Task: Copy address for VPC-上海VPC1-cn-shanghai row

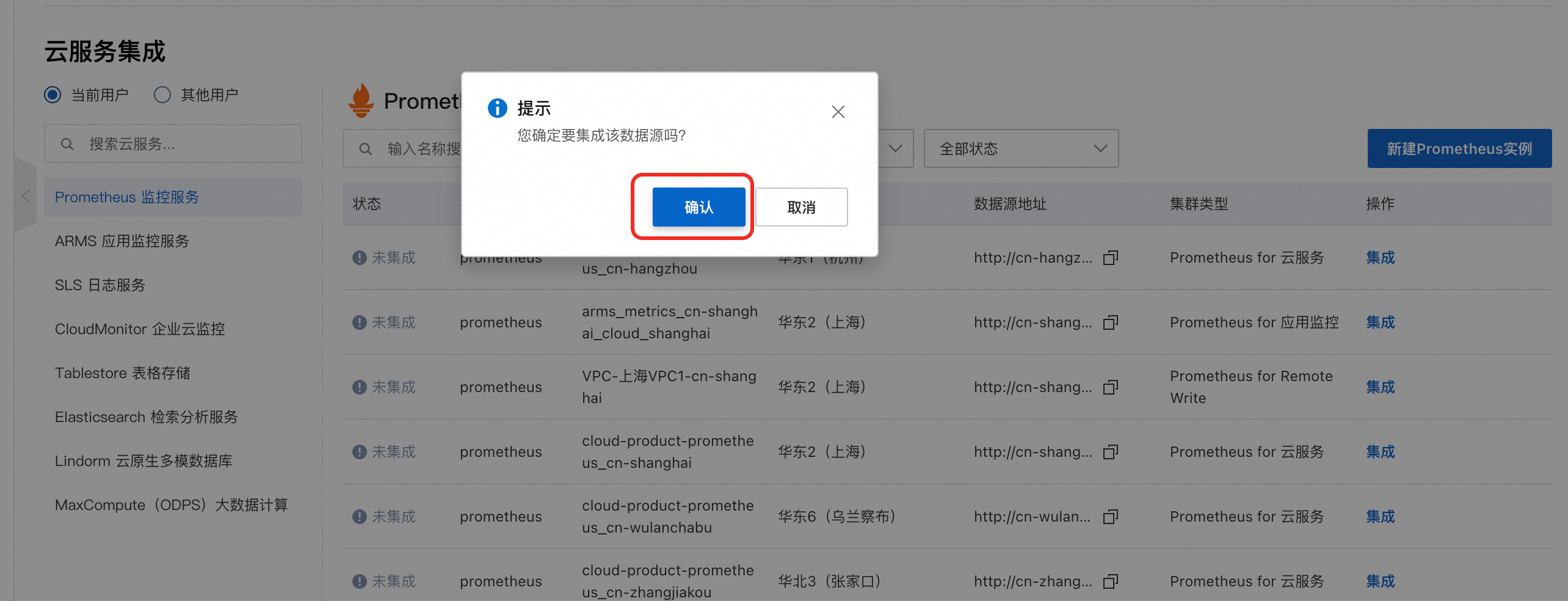Action: pyautogui.click(x=1111, y=387)
